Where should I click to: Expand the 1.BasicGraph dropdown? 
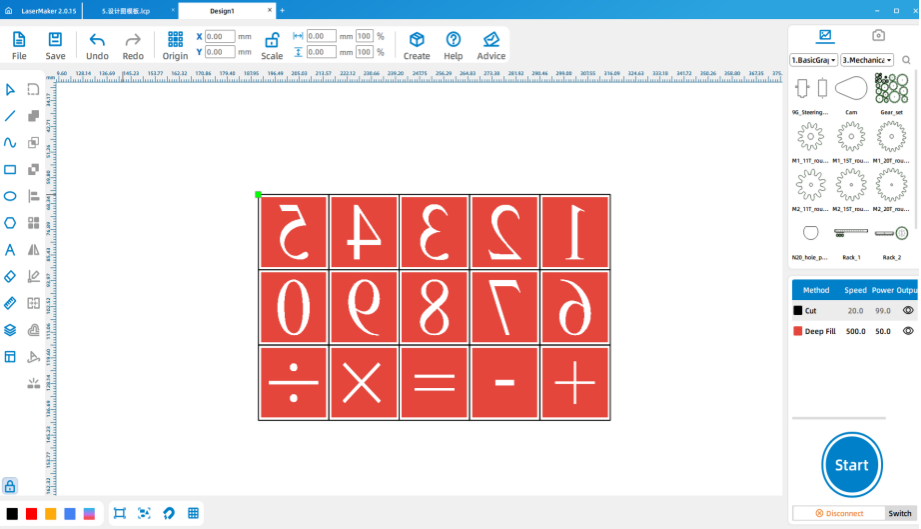point(814,60)
